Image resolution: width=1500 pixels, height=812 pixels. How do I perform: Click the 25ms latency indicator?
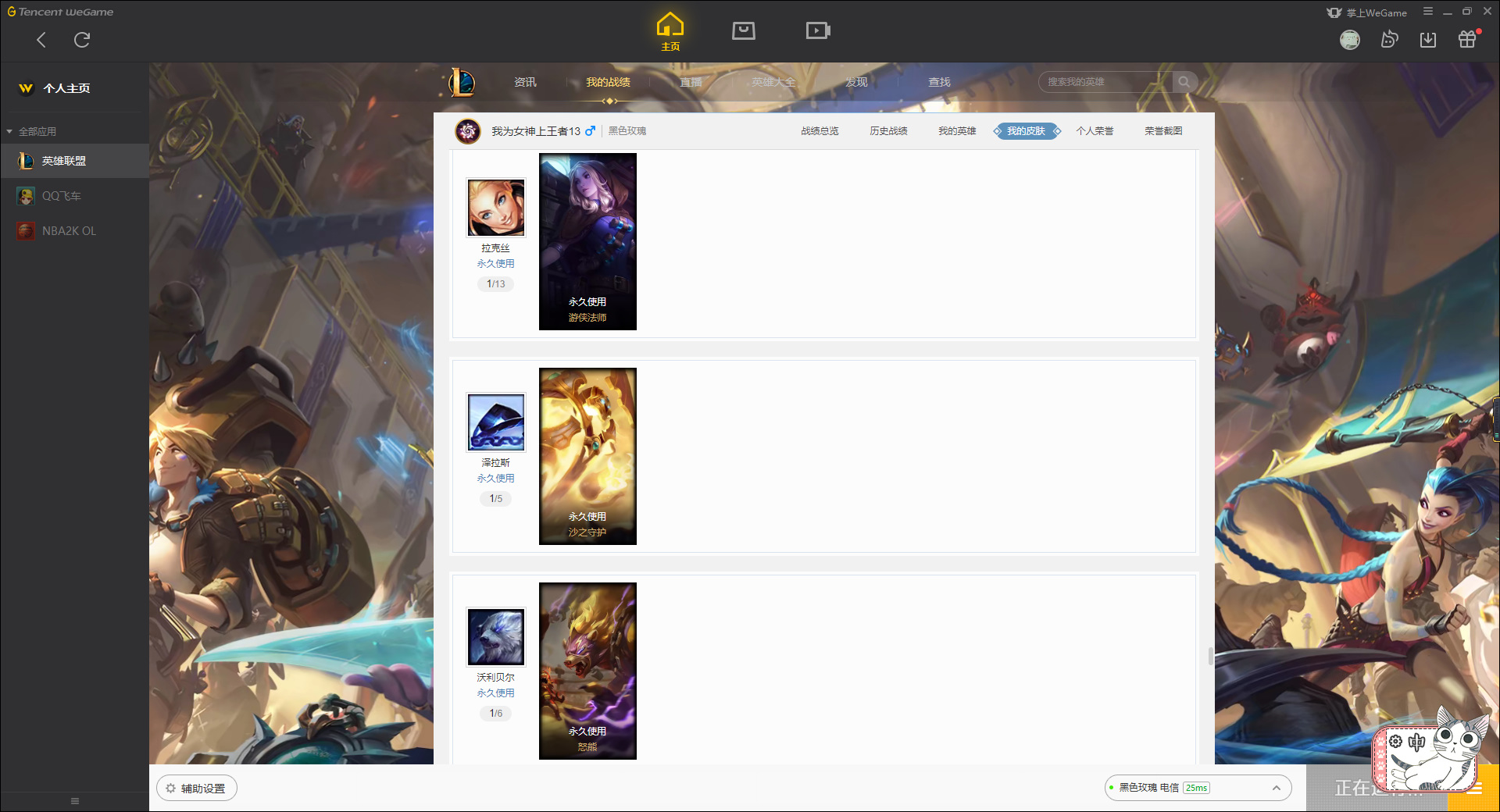[x=1196, y=789]
